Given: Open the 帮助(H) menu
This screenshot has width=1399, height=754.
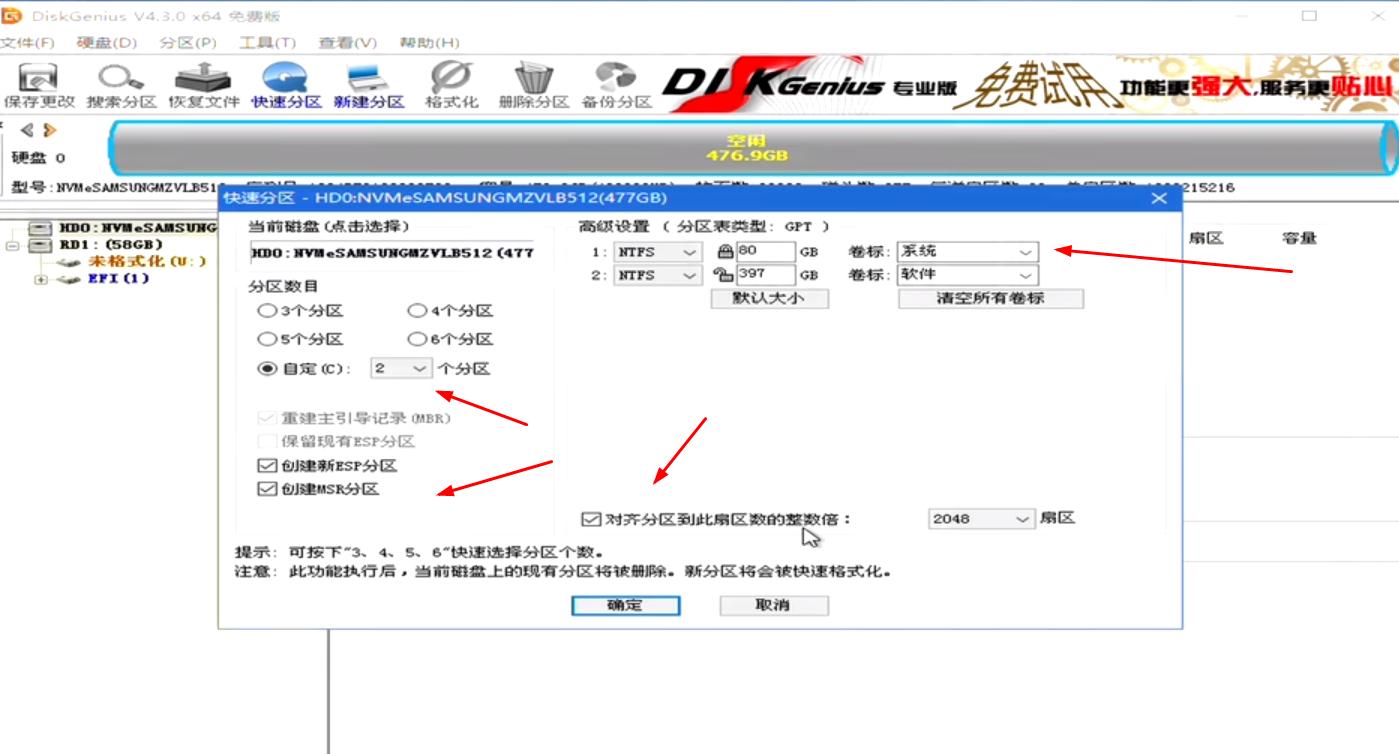Looking at the screenshot, I should click(x=429, y=43).
